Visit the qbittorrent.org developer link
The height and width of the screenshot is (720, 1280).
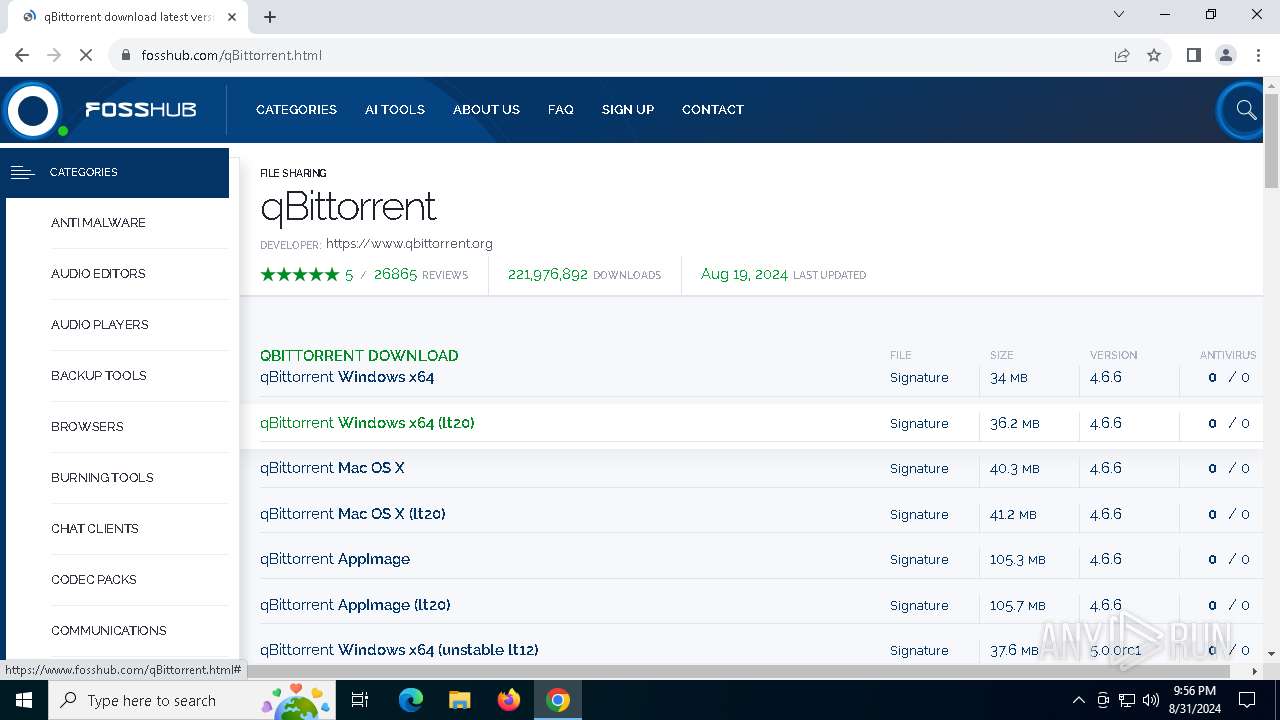click(x=409, y=243)
